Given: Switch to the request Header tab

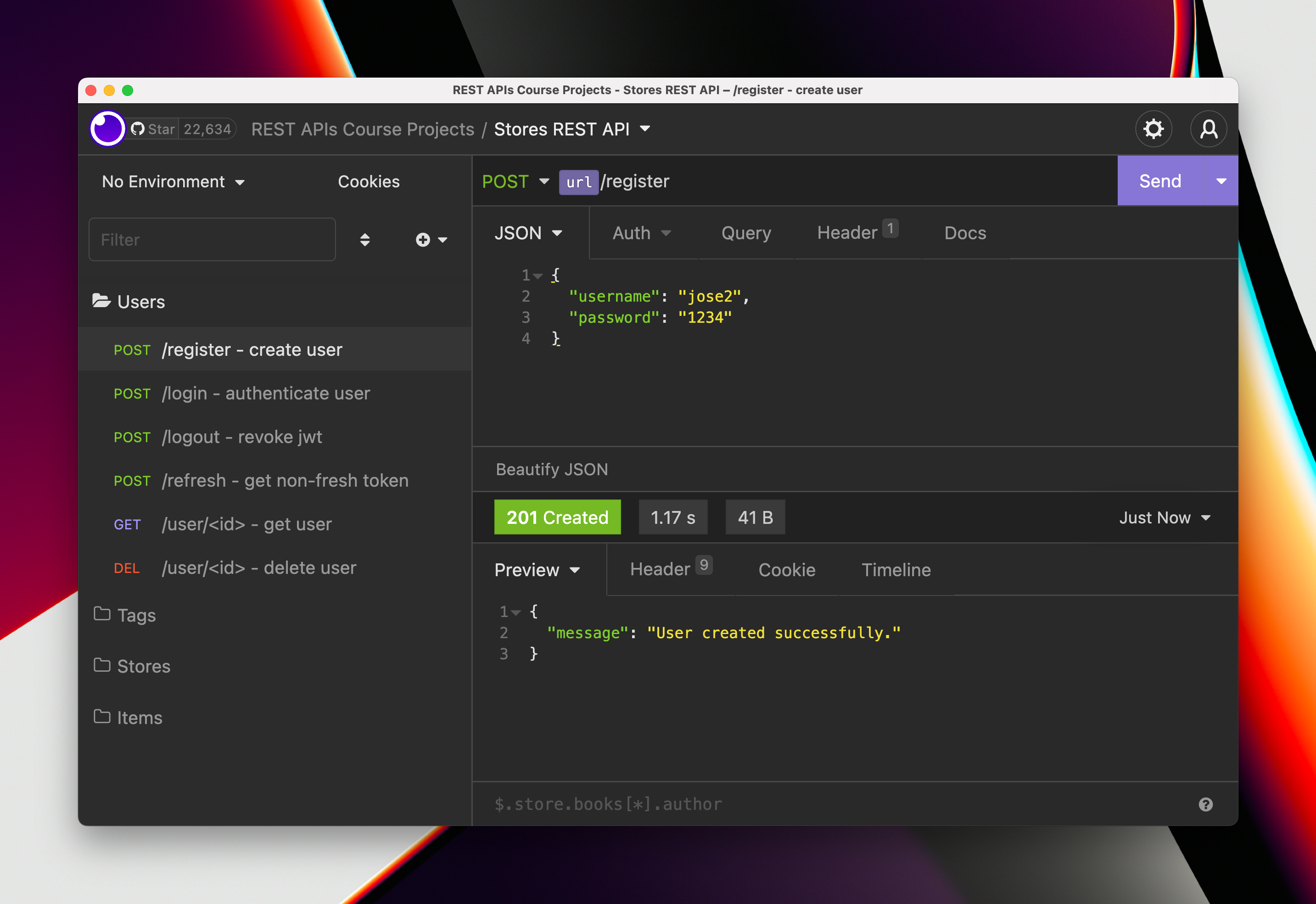Looking at the screenshot, I should click(x=857, y=232).
